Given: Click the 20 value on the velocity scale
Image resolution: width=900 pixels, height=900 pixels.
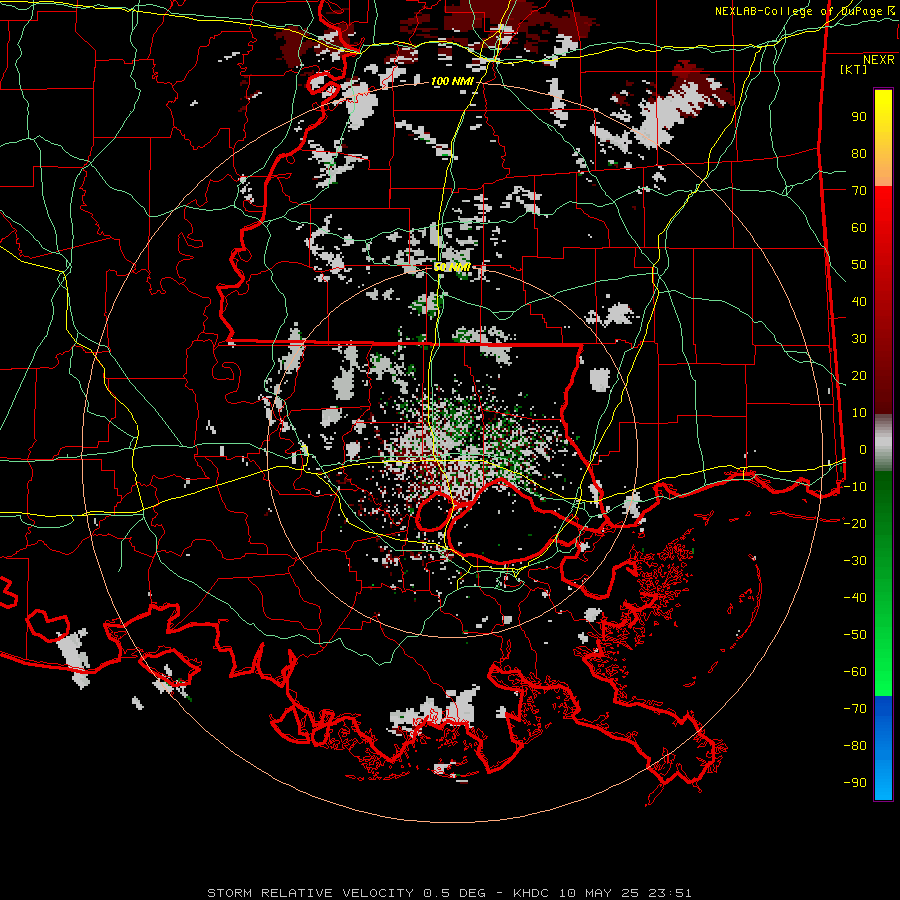Looking at the screenshot, I should tap(859, 376).
